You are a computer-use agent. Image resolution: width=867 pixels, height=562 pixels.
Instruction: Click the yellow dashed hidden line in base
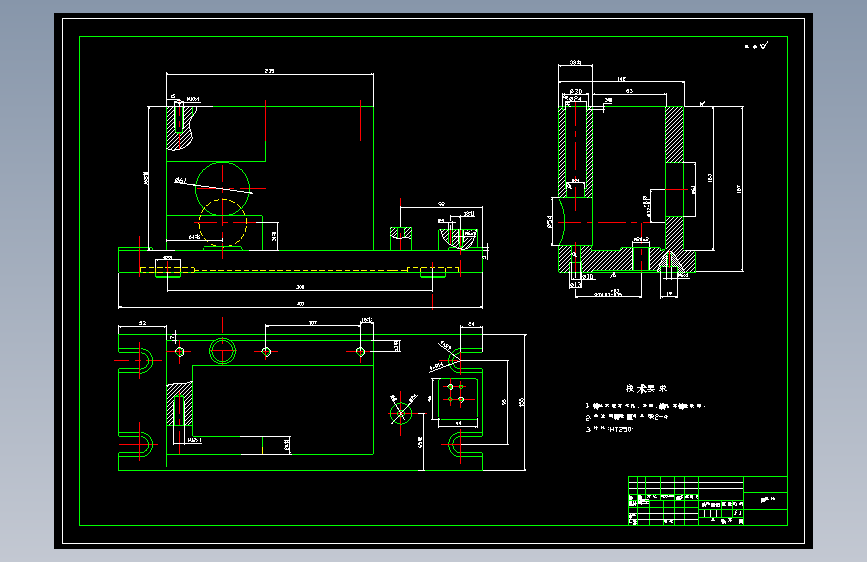[299, 270]
